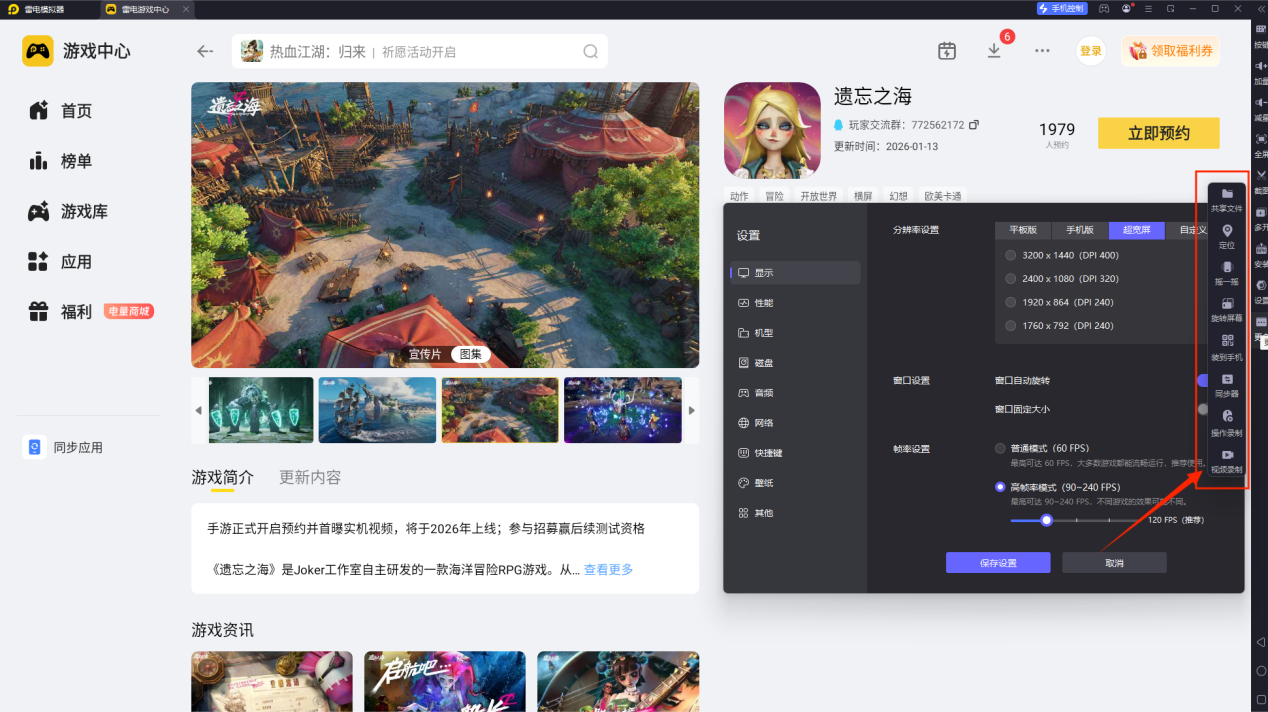Choose 普通模式 (60 FPS) frame rate
This screenshot has width=1268, height=712.
[x=1000, y=448]
